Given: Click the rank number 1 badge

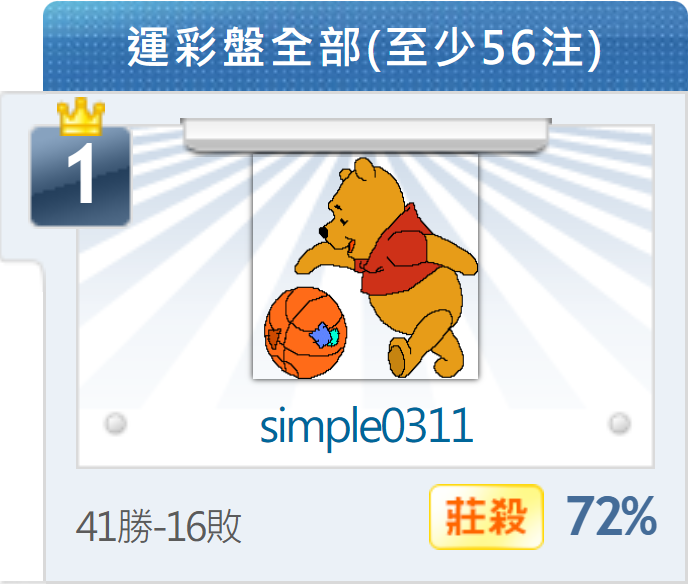Looking at the screenshot, I should pos(80,176).
